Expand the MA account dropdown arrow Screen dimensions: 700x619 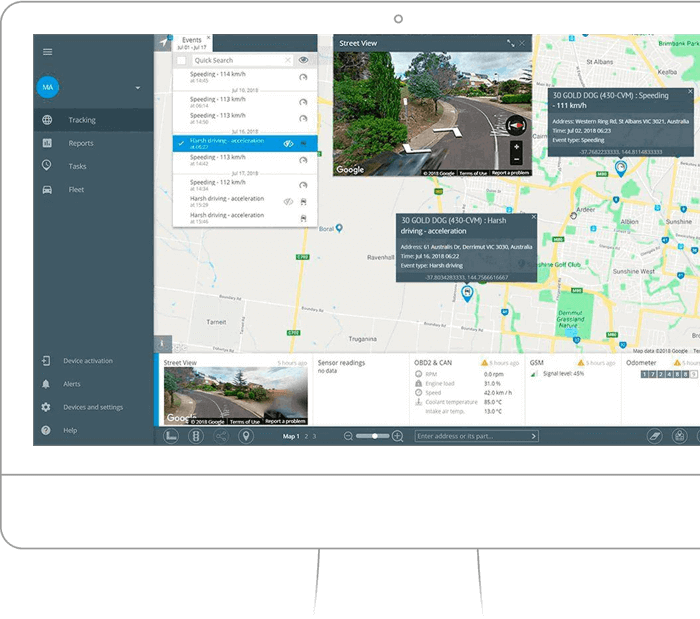point(137,88)
